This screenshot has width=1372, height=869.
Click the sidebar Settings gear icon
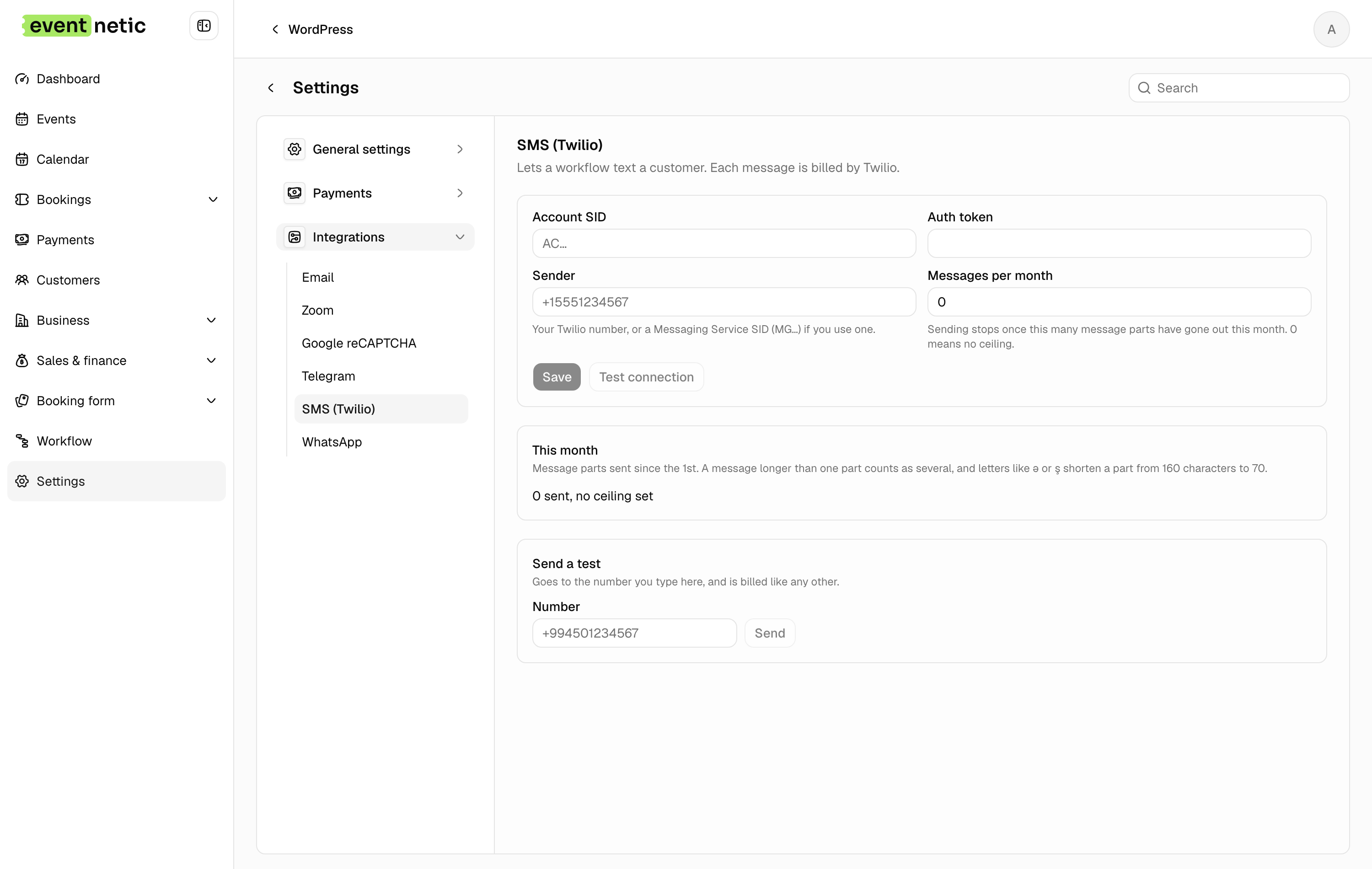pyautogui.click(x=21, y=482)
